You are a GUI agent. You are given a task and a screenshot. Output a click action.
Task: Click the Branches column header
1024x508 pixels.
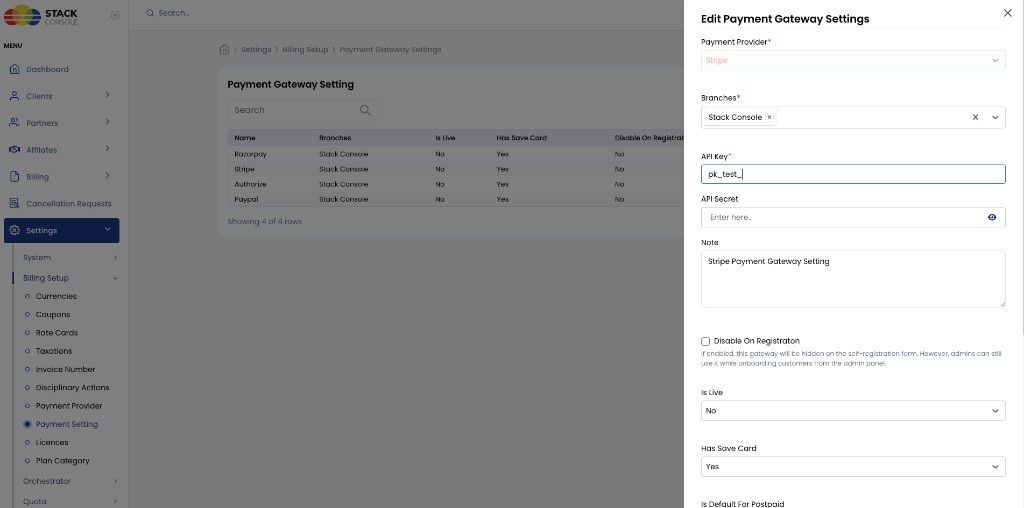click(335, 138)
